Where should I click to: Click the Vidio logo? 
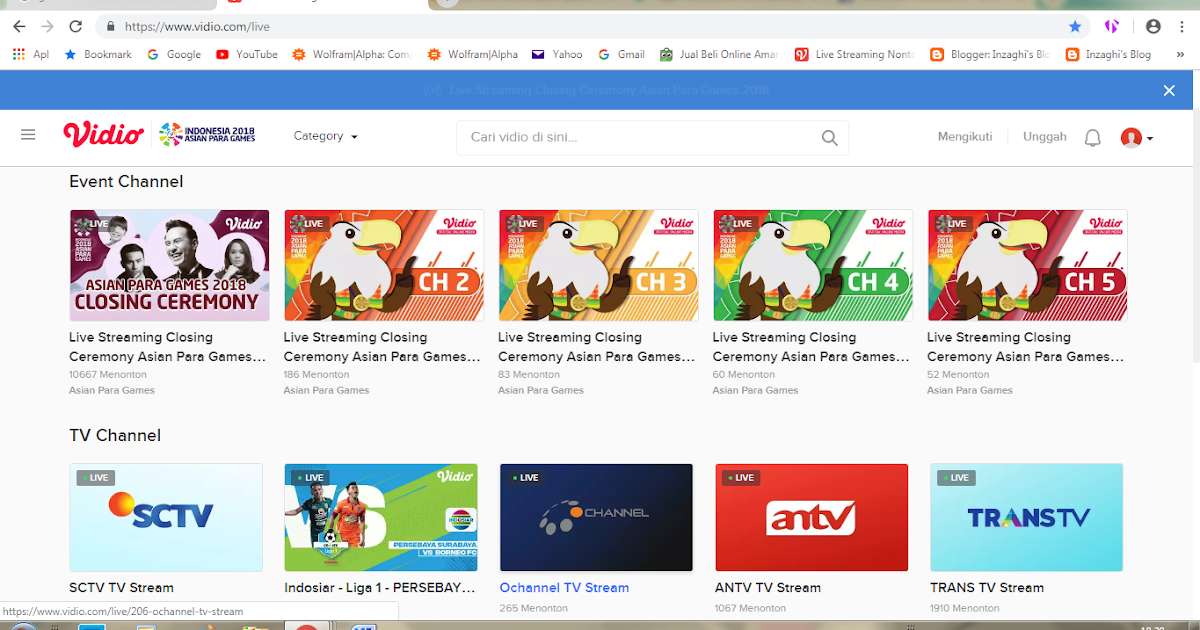(103, 135)
